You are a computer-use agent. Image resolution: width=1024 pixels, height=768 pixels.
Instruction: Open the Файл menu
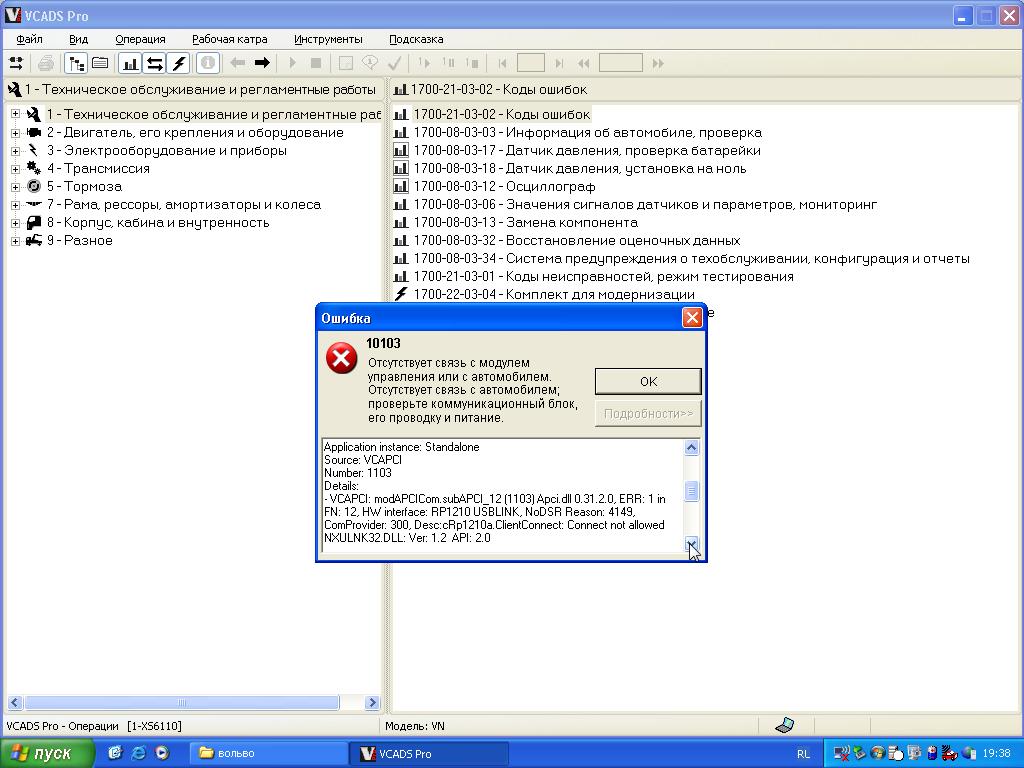pos(29,39)
